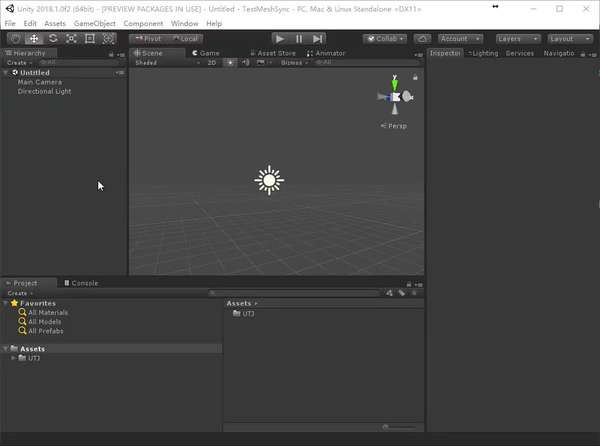Save search star icon in Project
The image size is (600, 446).
pos(414,293)
